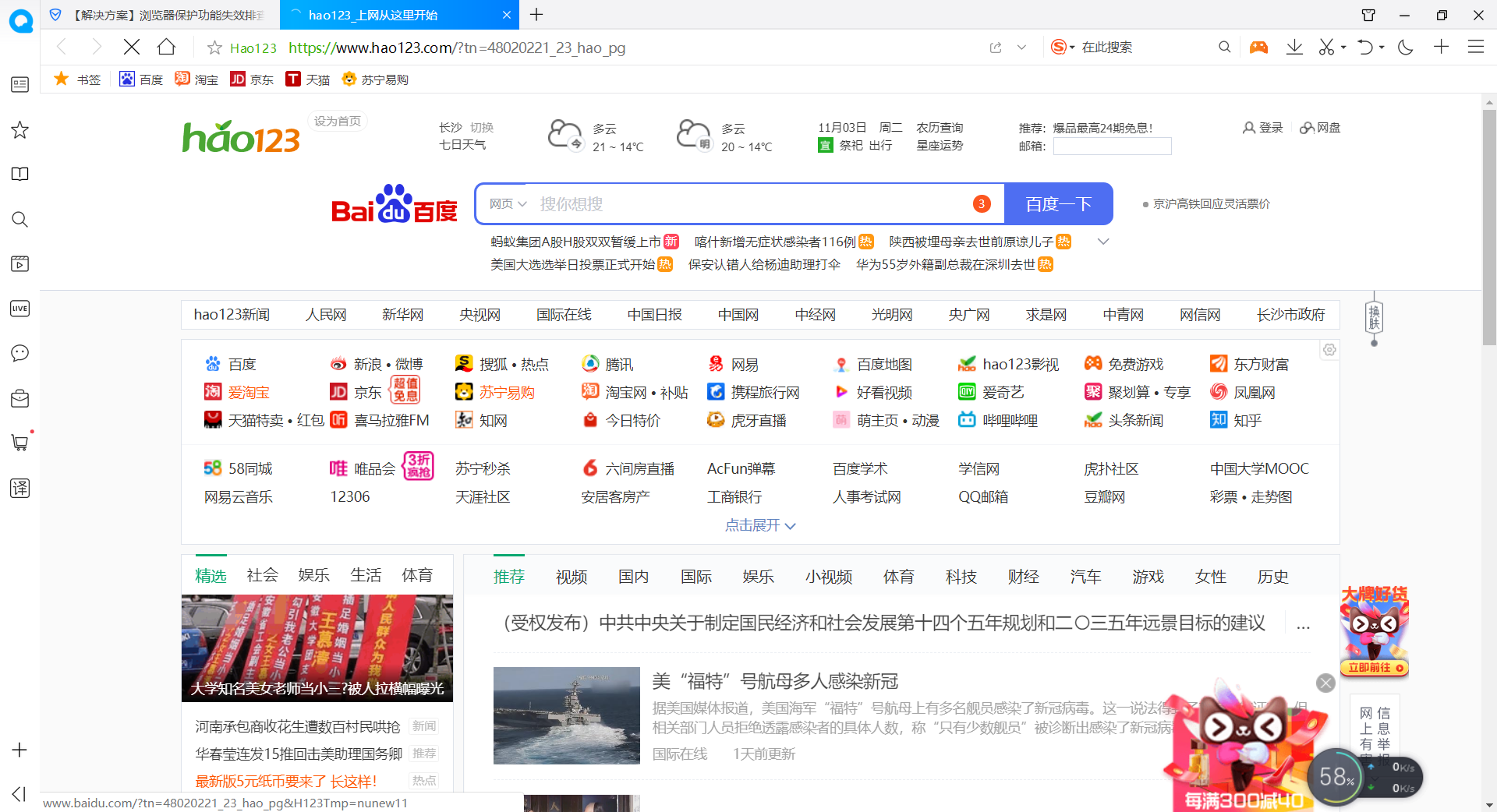Expand the hot search headlines chevron
Screen dimensions: 1497x812
(x=1103, y=242)
